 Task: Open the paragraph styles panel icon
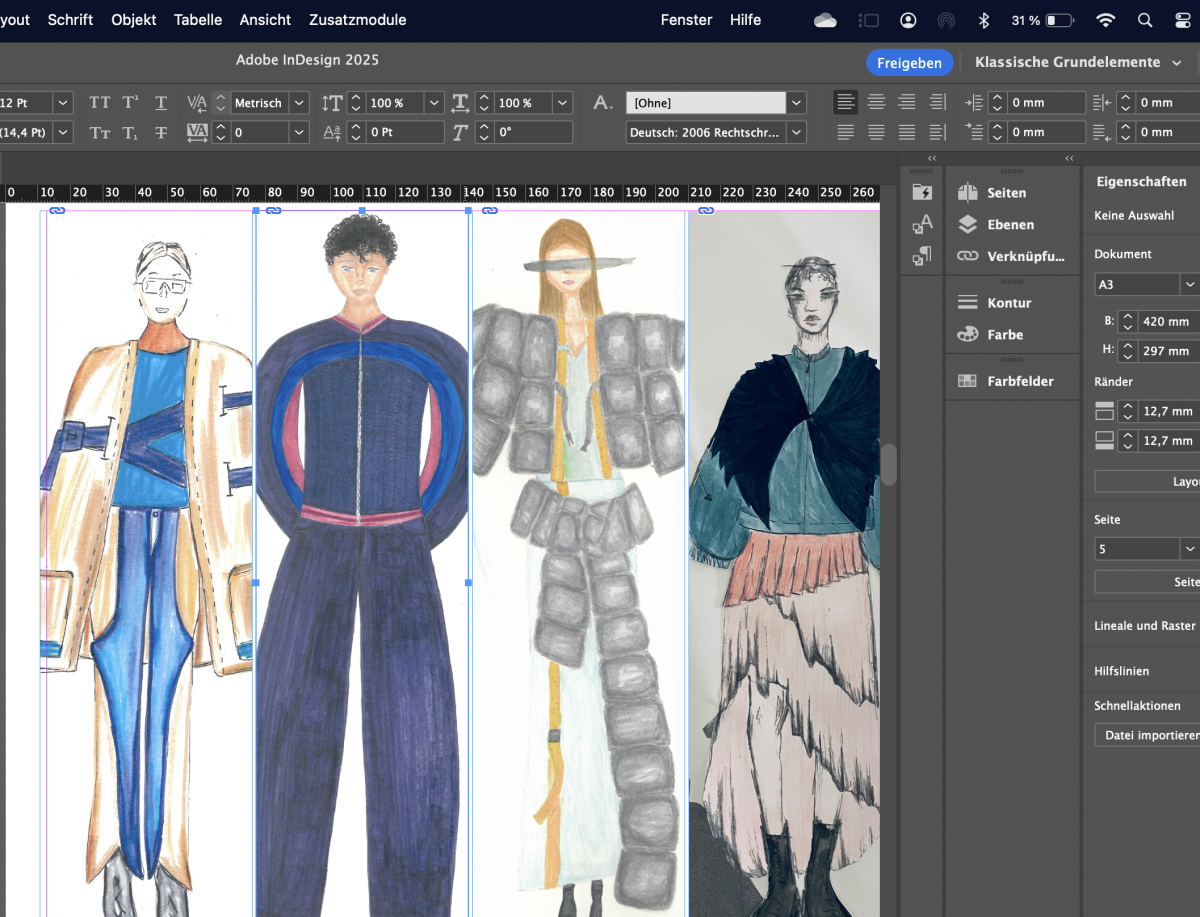click(x=922, y=256)
